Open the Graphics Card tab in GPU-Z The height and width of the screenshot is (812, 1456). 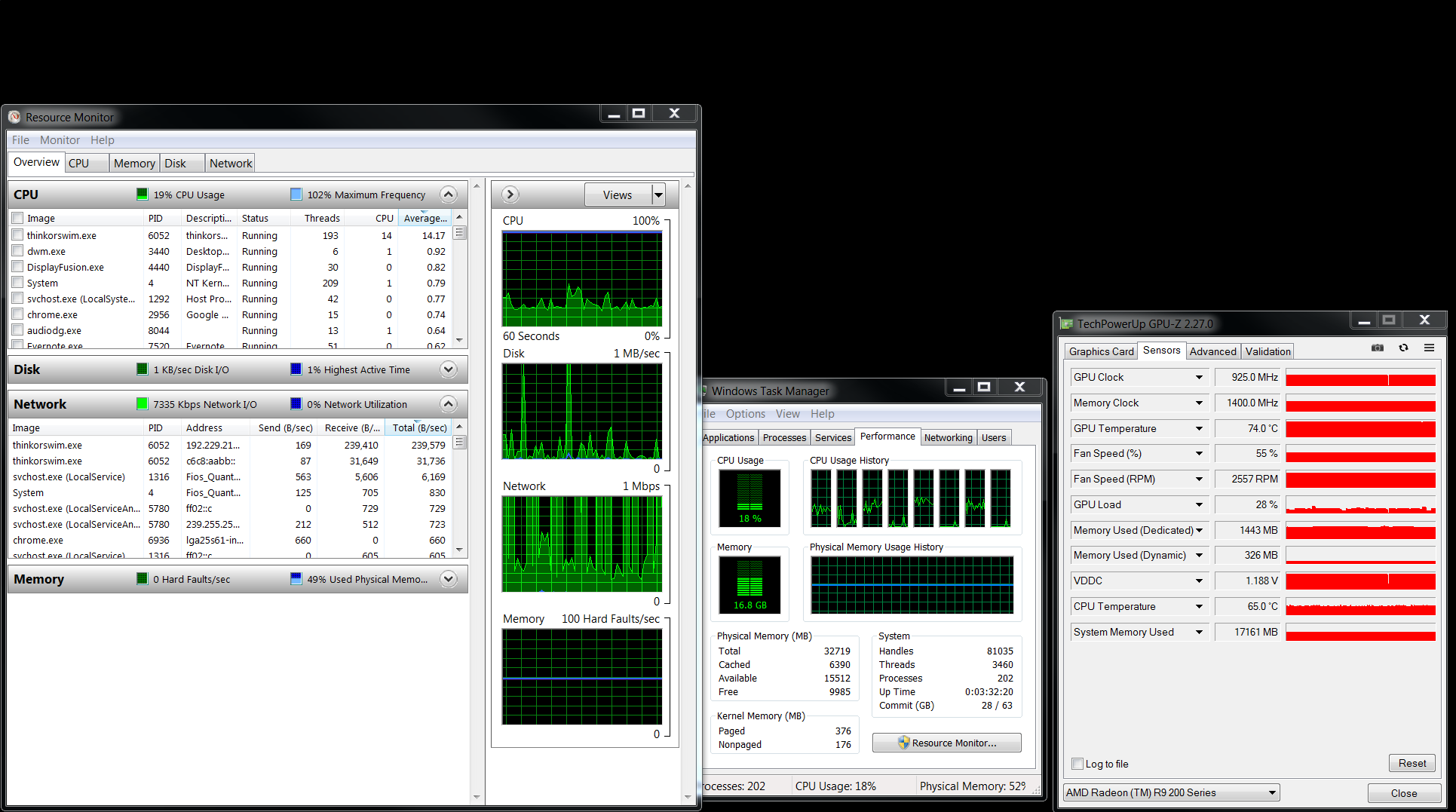coord(1101,351)
